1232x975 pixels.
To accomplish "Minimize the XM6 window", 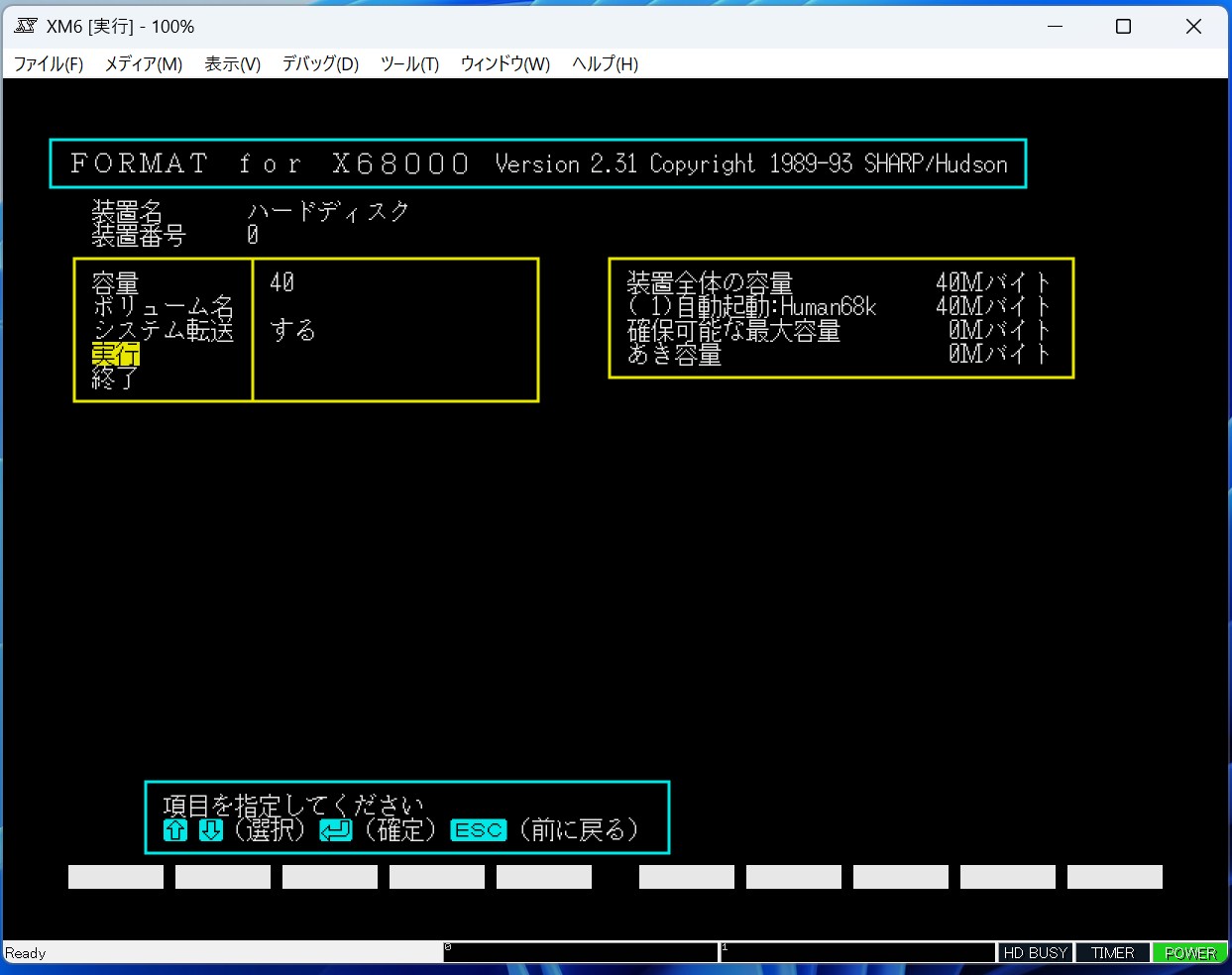I will click(x=1055, y=27).
